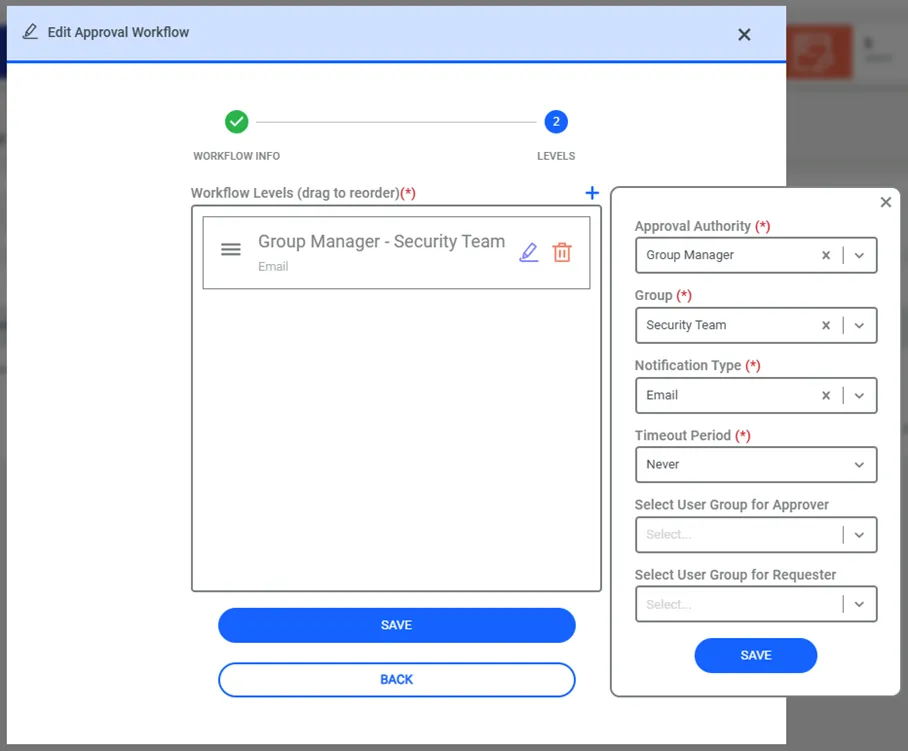
Task: Delete the Group Manager - Security Team level
Action: click(562, 252)
